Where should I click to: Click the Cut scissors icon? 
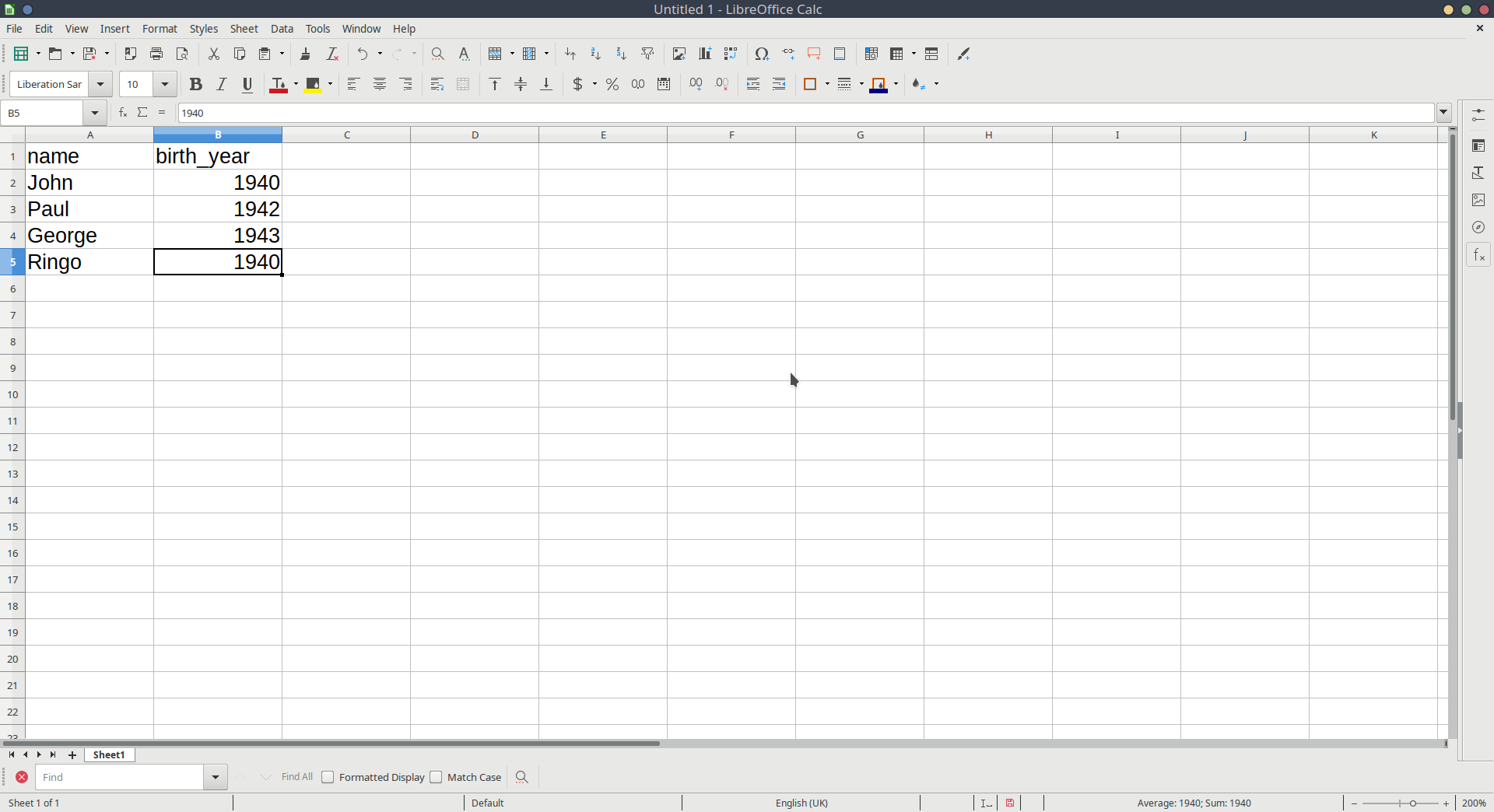coord(213,54)
